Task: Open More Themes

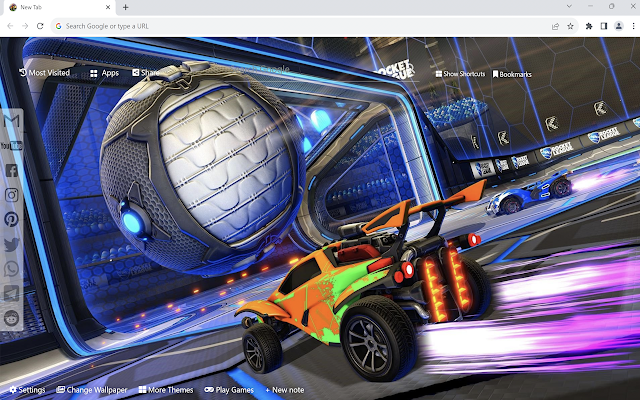Action: coord(166,390)
